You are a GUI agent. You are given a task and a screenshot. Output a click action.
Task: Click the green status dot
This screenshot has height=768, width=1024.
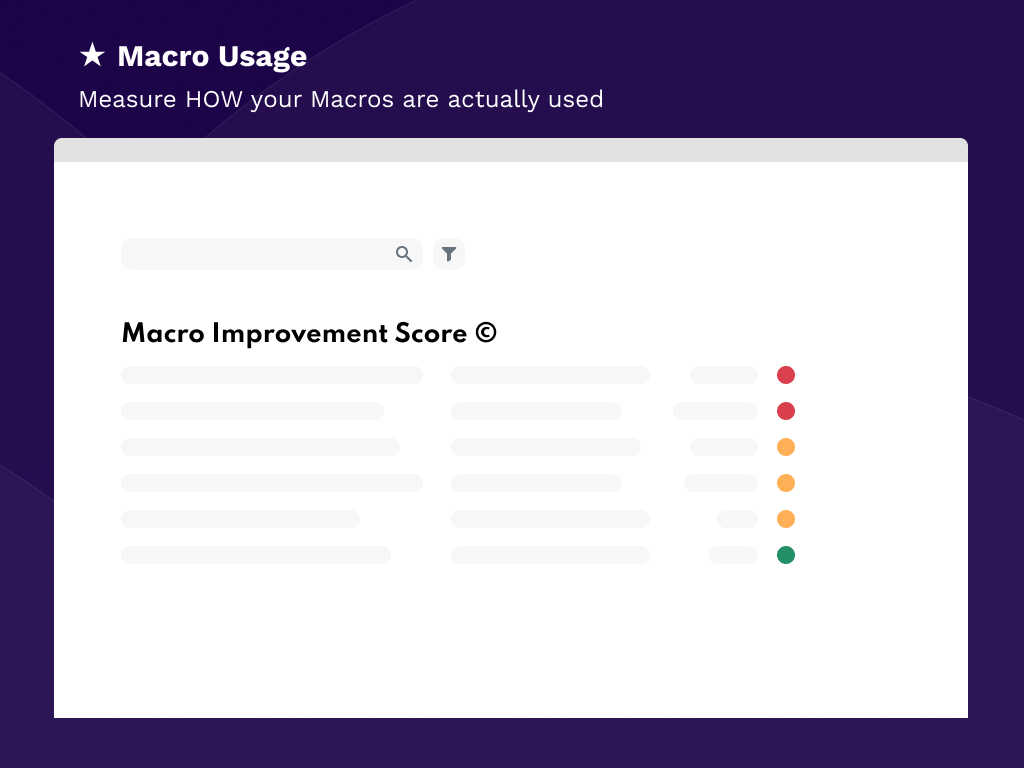point(786,555)
